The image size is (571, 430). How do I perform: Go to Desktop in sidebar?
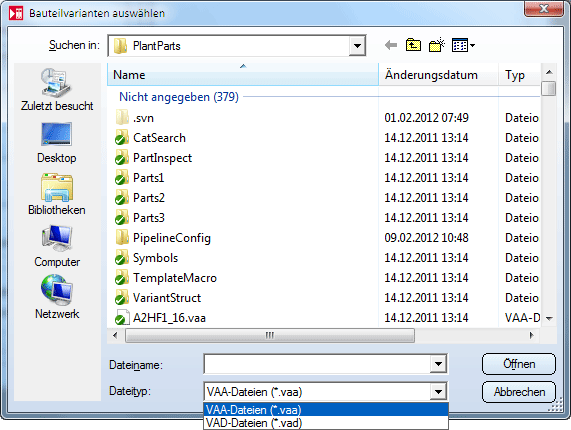pos(57,143)
